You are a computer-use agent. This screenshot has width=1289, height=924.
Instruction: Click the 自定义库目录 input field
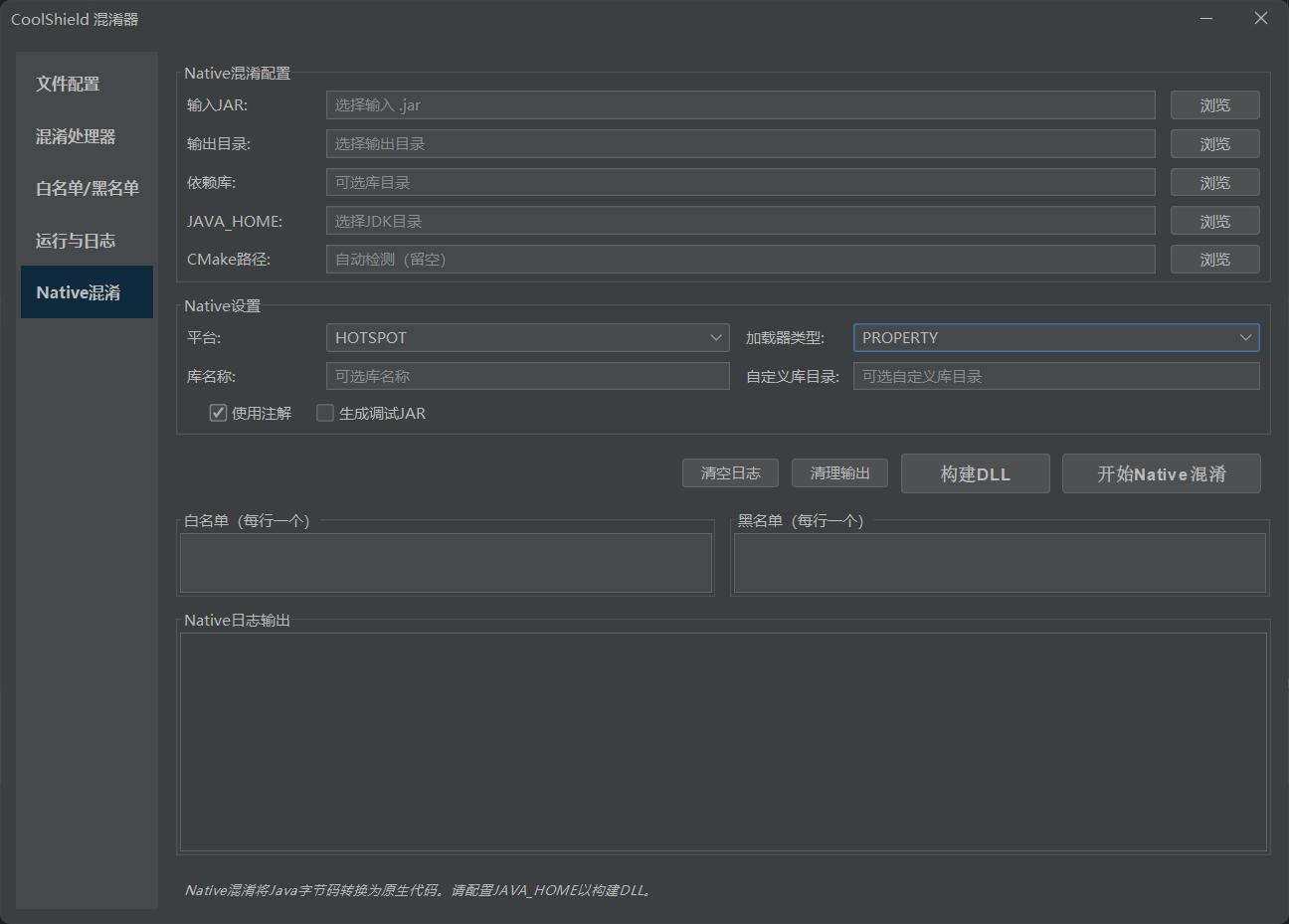(x=1055, y=376)
